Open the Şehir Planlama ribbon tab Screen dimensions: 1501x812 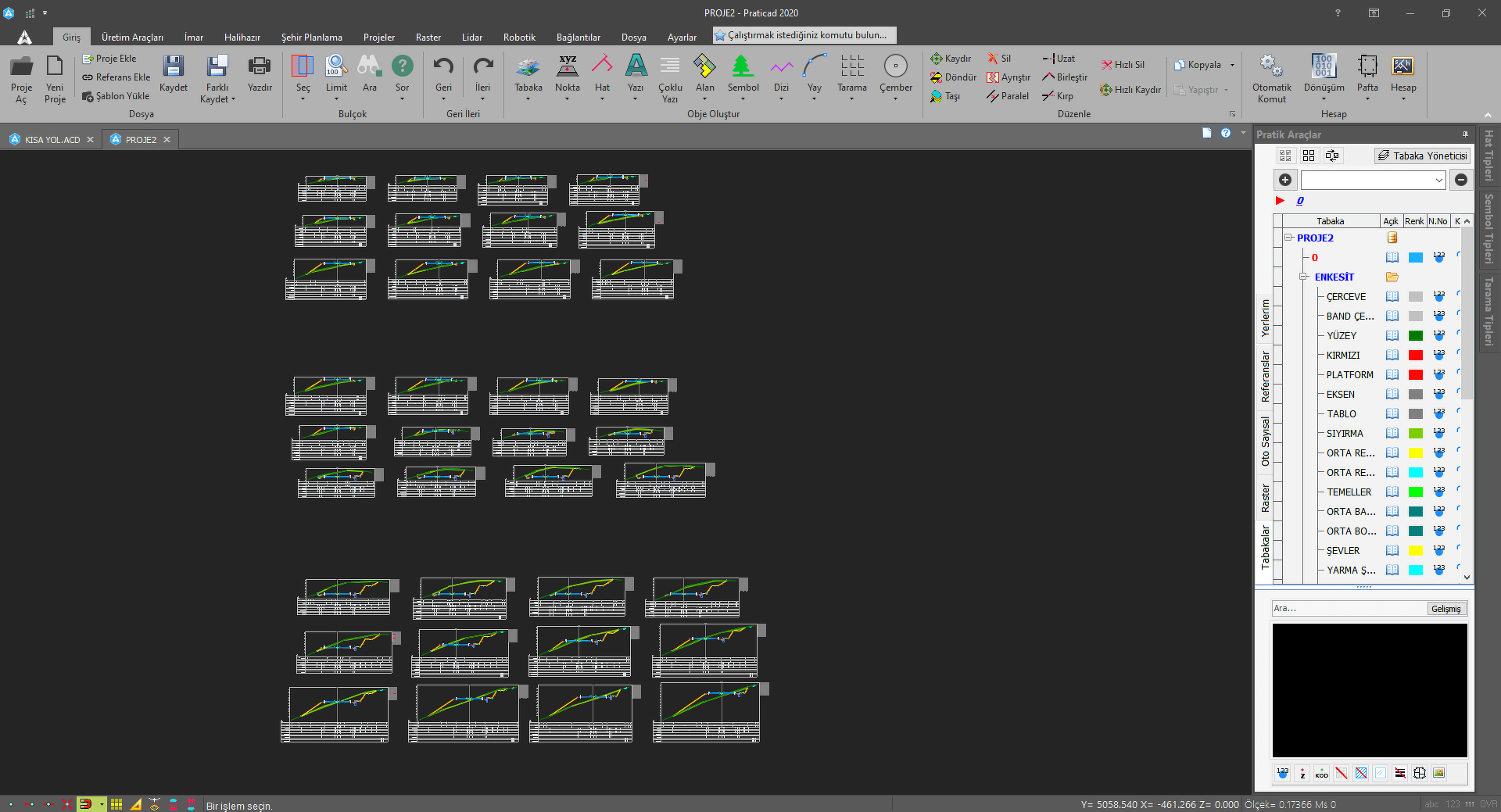pyautogui.click(x=311, y=38)
